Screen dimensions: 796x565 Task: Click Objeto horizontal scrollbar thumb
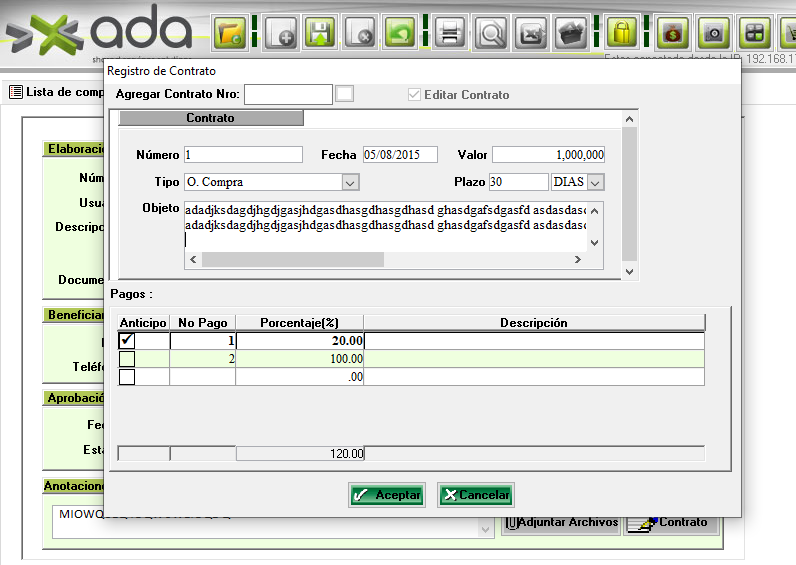pos(293,259)
